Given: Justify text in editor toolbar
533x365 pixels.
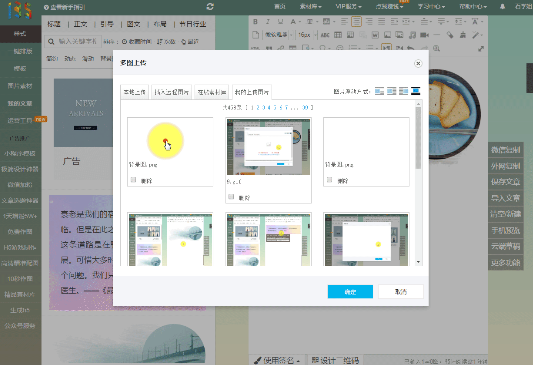Looking at the screenshot, I should 381,22.
